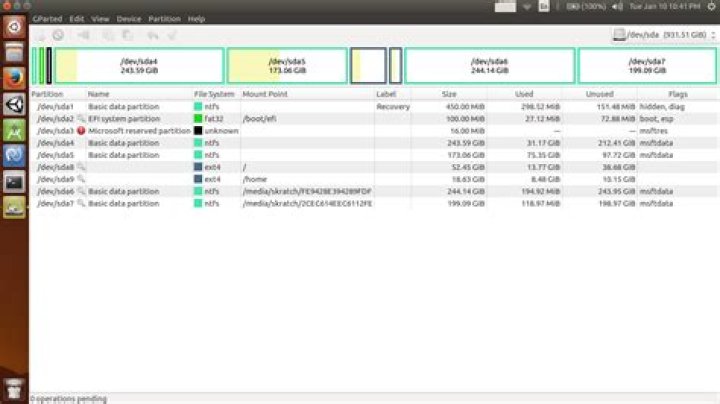This screenshot has height=404, width=720.
Task: Click the key icon beside /dev/sda8
Action: coord(81,167)
